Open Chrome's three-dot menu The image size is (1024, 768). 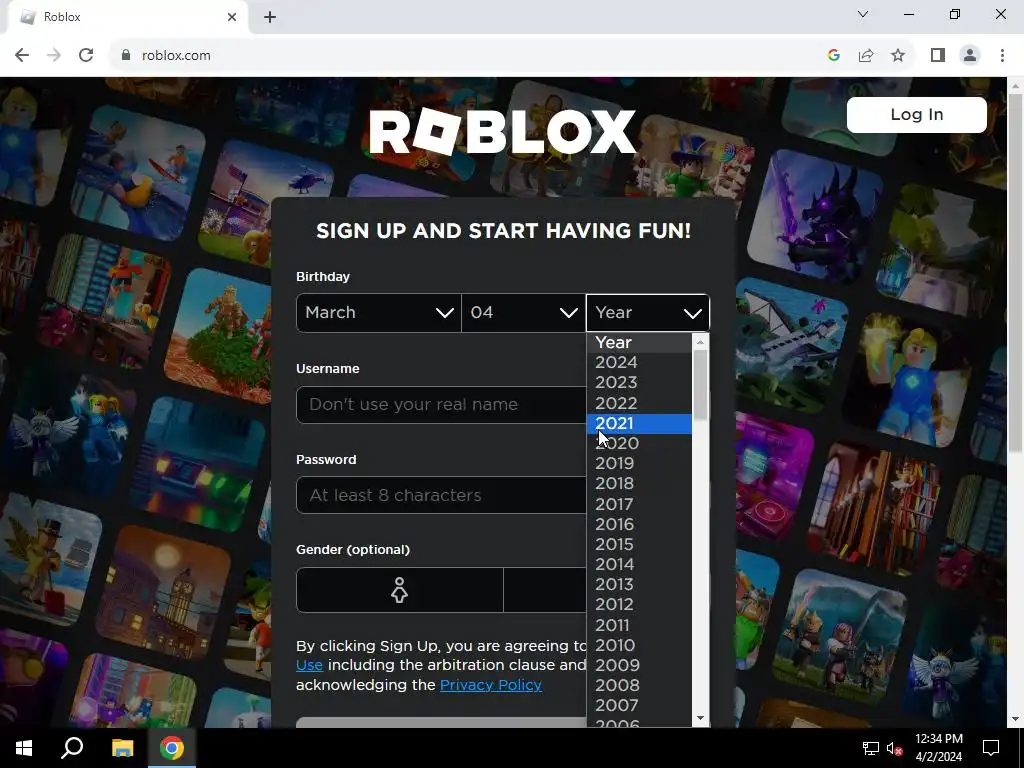pos(1002,55)
